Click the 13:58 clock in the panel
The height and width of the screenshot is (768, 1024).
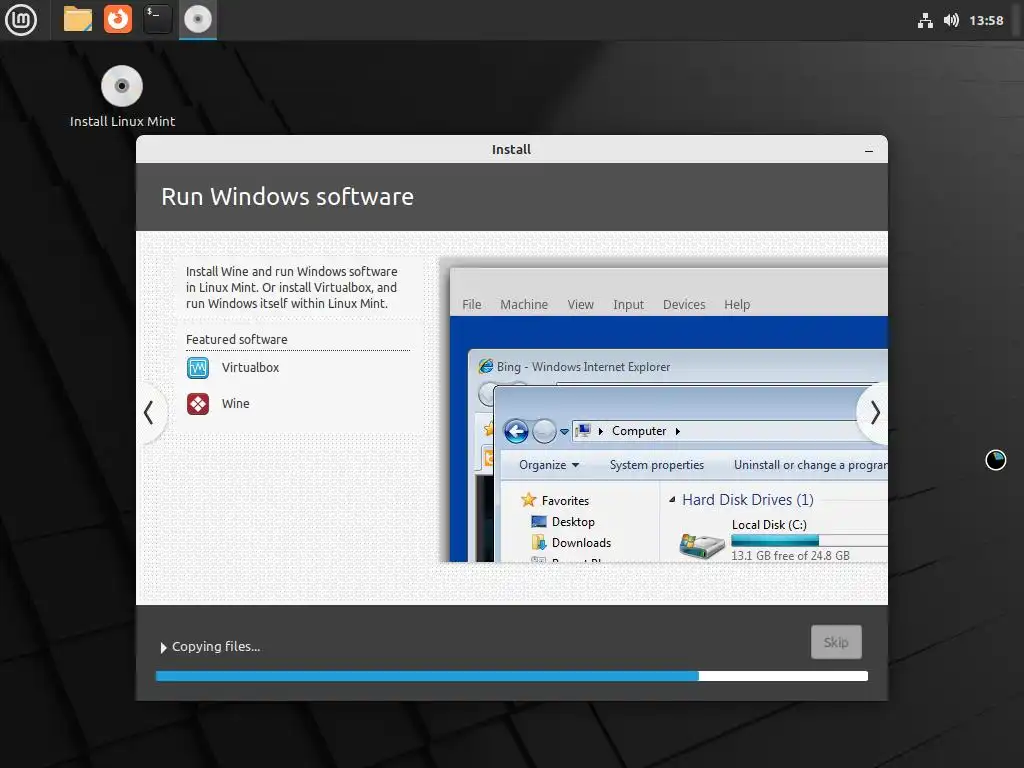coord(986,20)
